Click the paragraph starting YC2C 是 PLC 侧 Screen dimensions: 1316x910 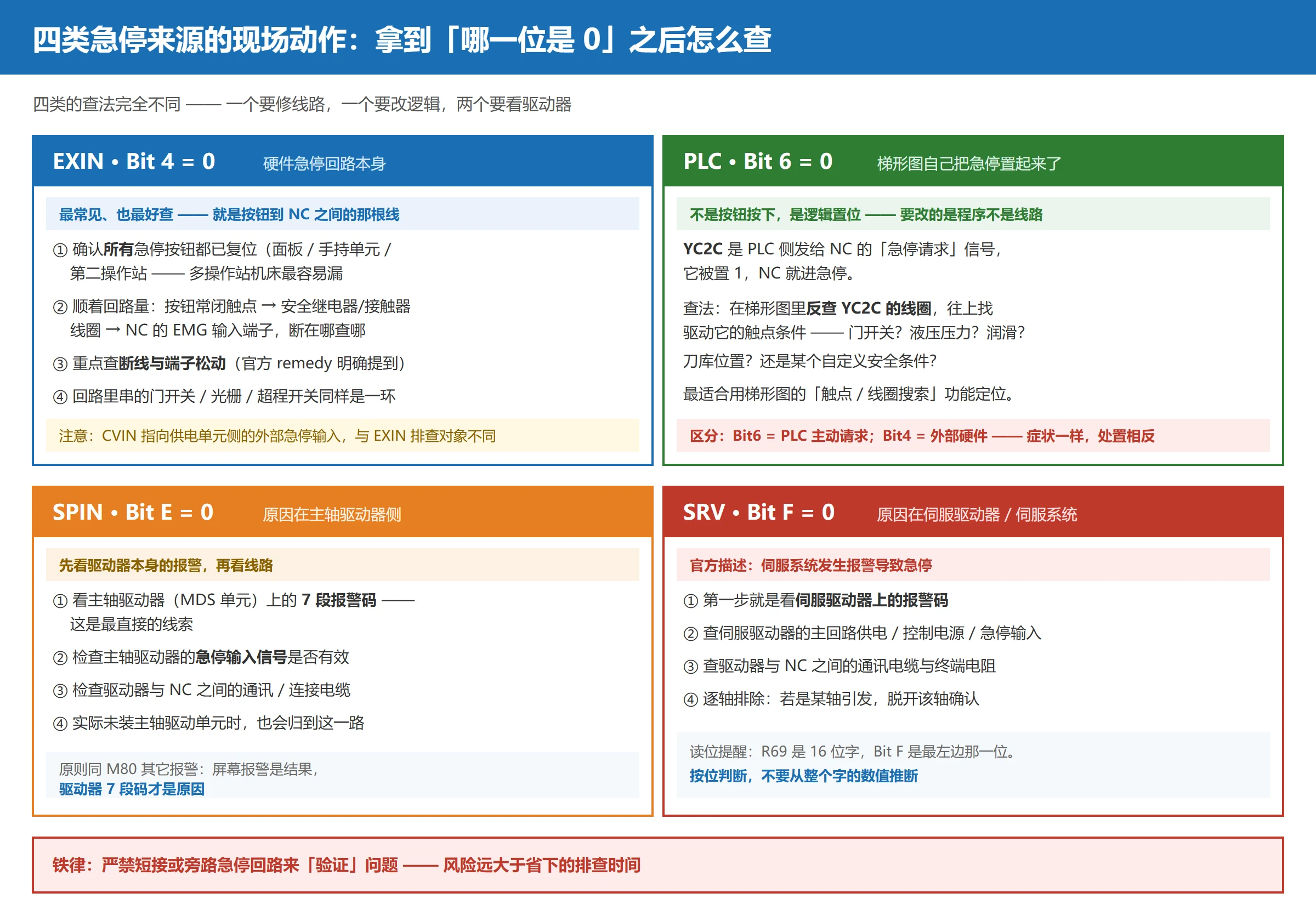[x=843, y=261]
